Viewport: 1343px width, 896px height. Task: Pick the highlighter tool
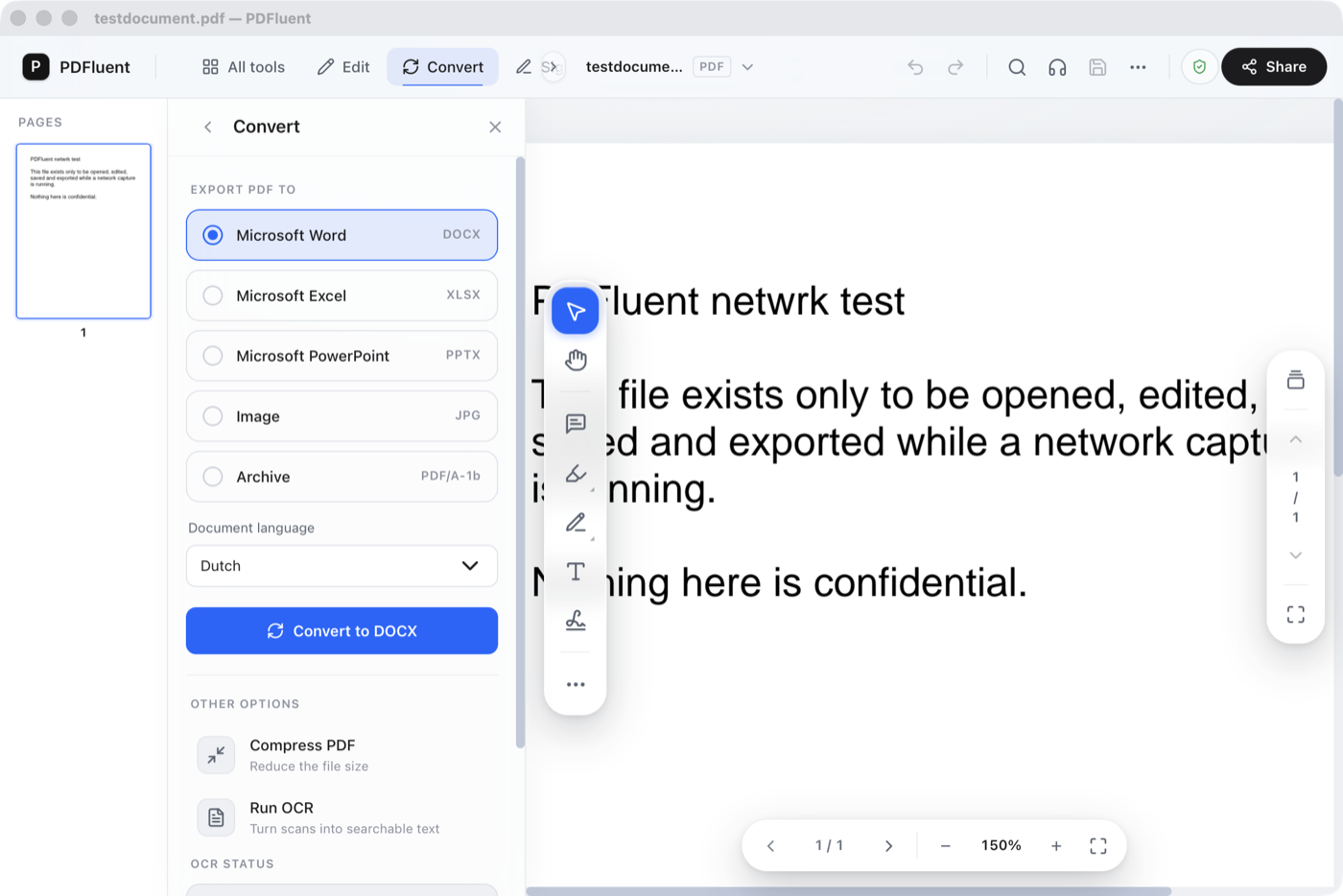pos(576,474)
